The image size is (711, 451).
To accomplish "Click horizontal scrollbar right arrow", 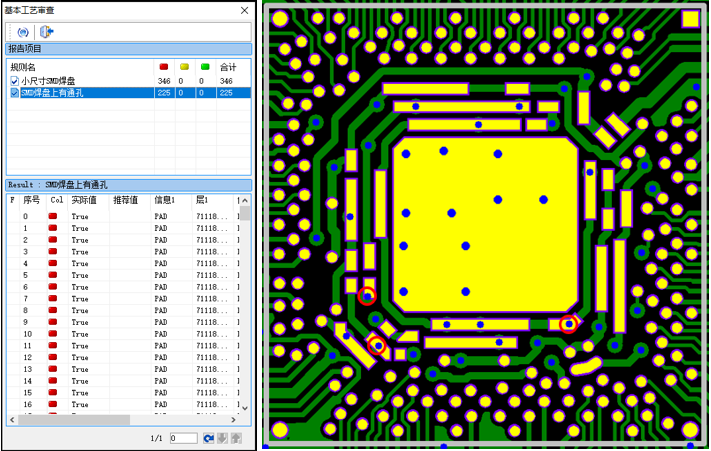I will pos(234,420).
